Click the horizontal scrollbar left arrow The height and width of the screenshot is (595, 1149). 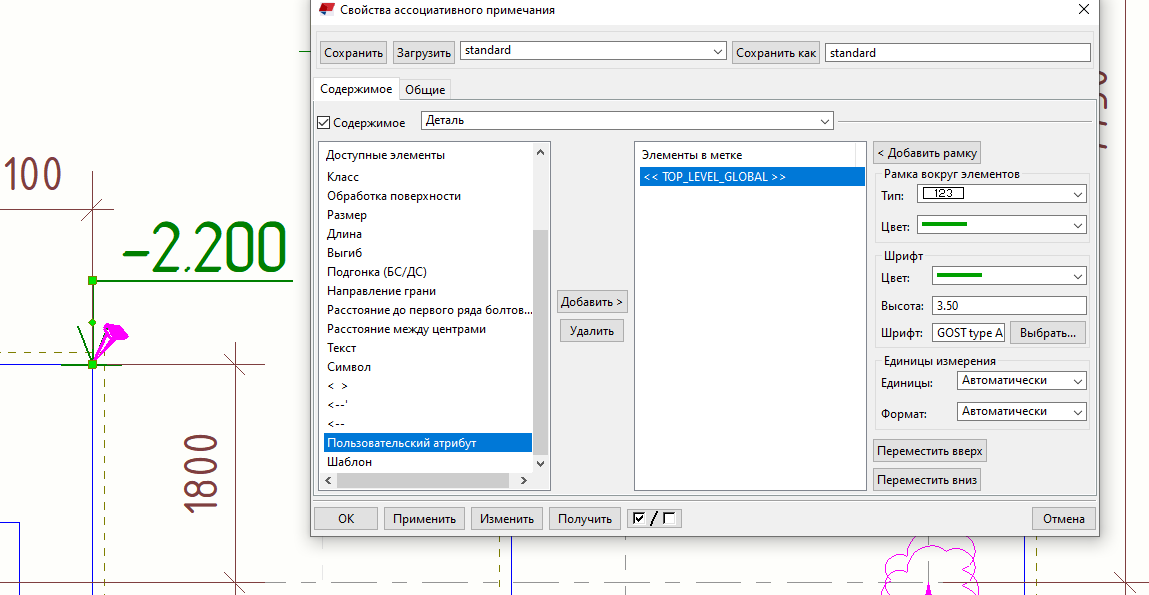point(329,481)
